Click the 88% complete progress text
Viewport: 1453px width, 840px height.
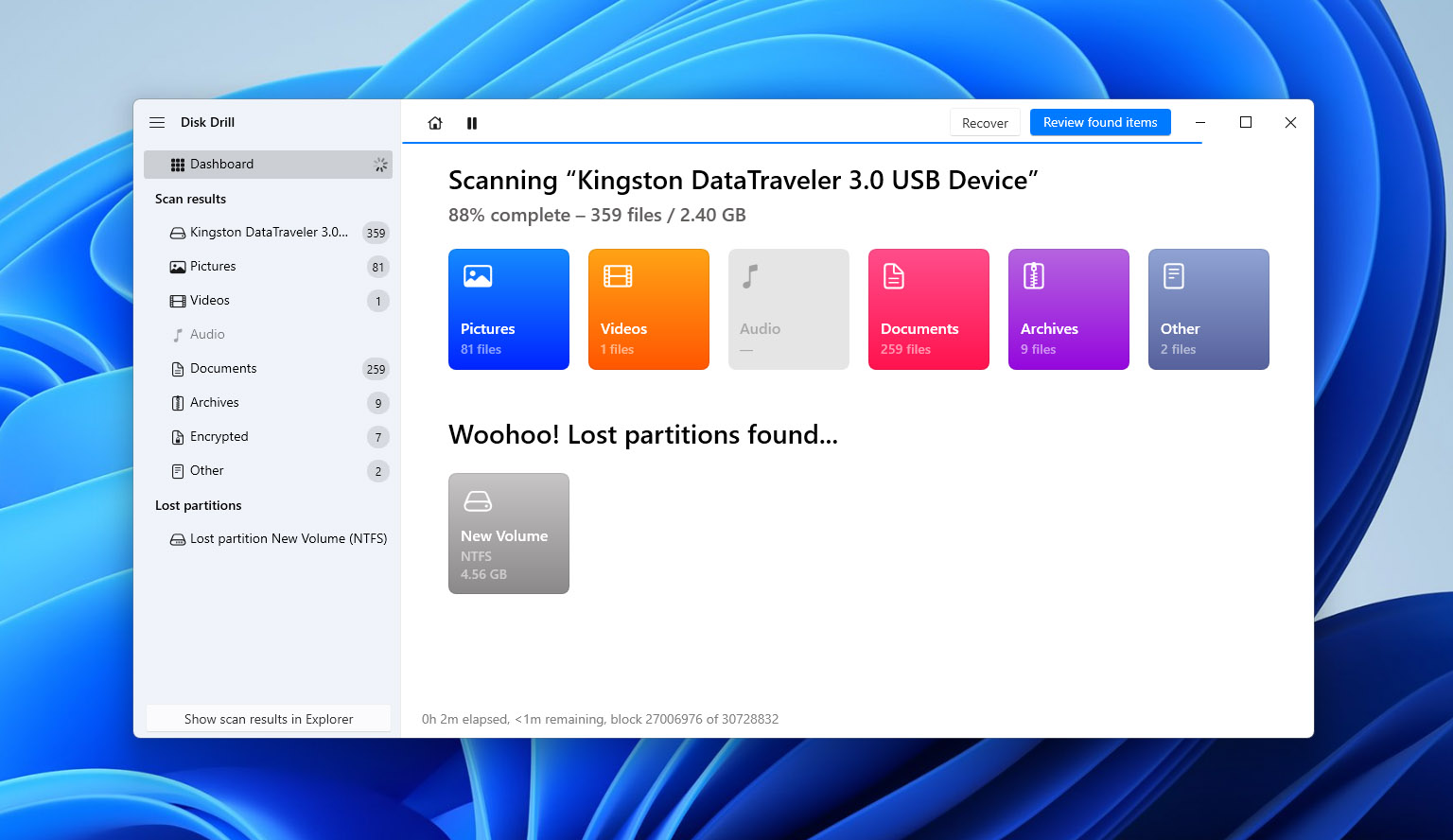(597, 215)
